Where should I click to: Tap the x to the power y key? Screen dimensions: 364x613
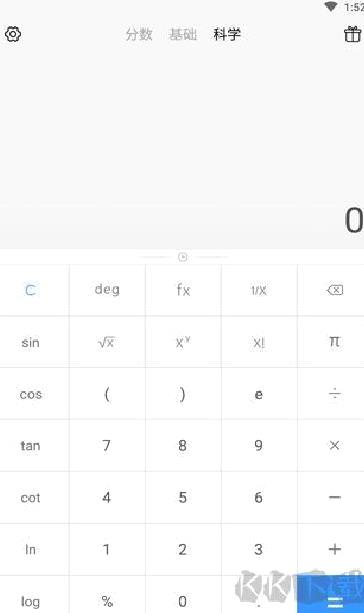point(183,342)
